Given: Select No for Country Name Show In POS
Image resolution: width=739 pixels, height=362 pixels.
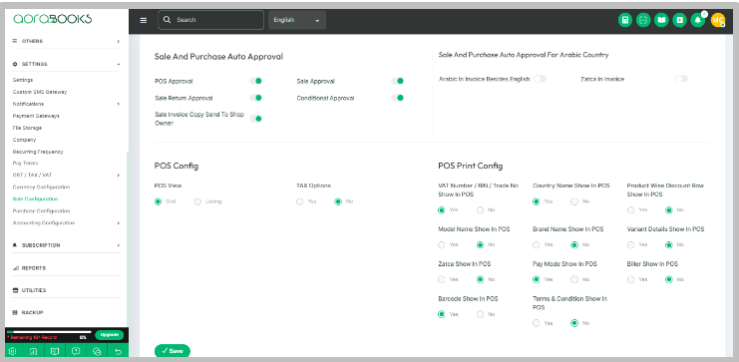Looking at the screenshot, I should (x=575, y=202).
